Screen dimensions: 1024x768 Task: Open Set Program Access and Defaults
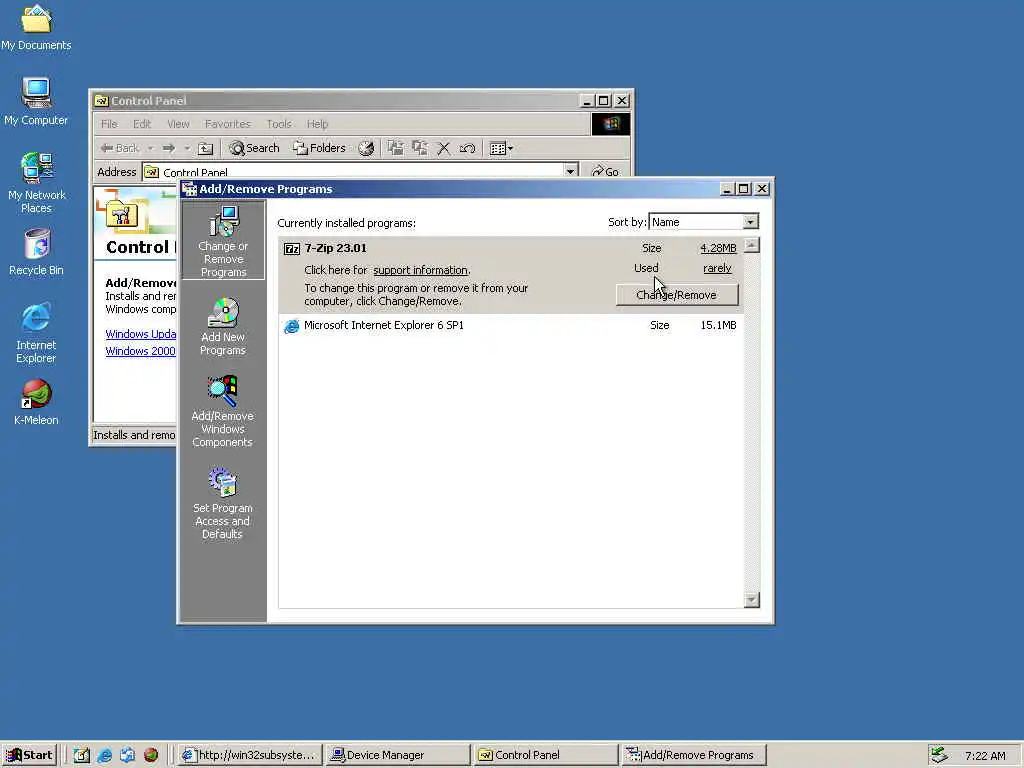pos(223,504)
